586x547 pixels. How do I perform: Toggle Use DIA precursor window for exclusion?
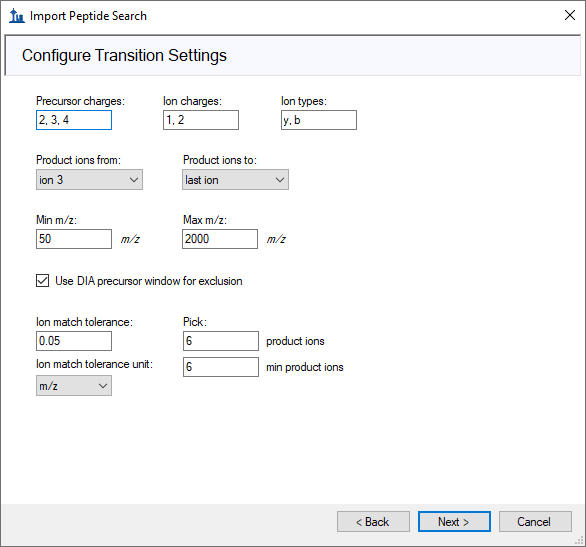click(x=43, y=281)
